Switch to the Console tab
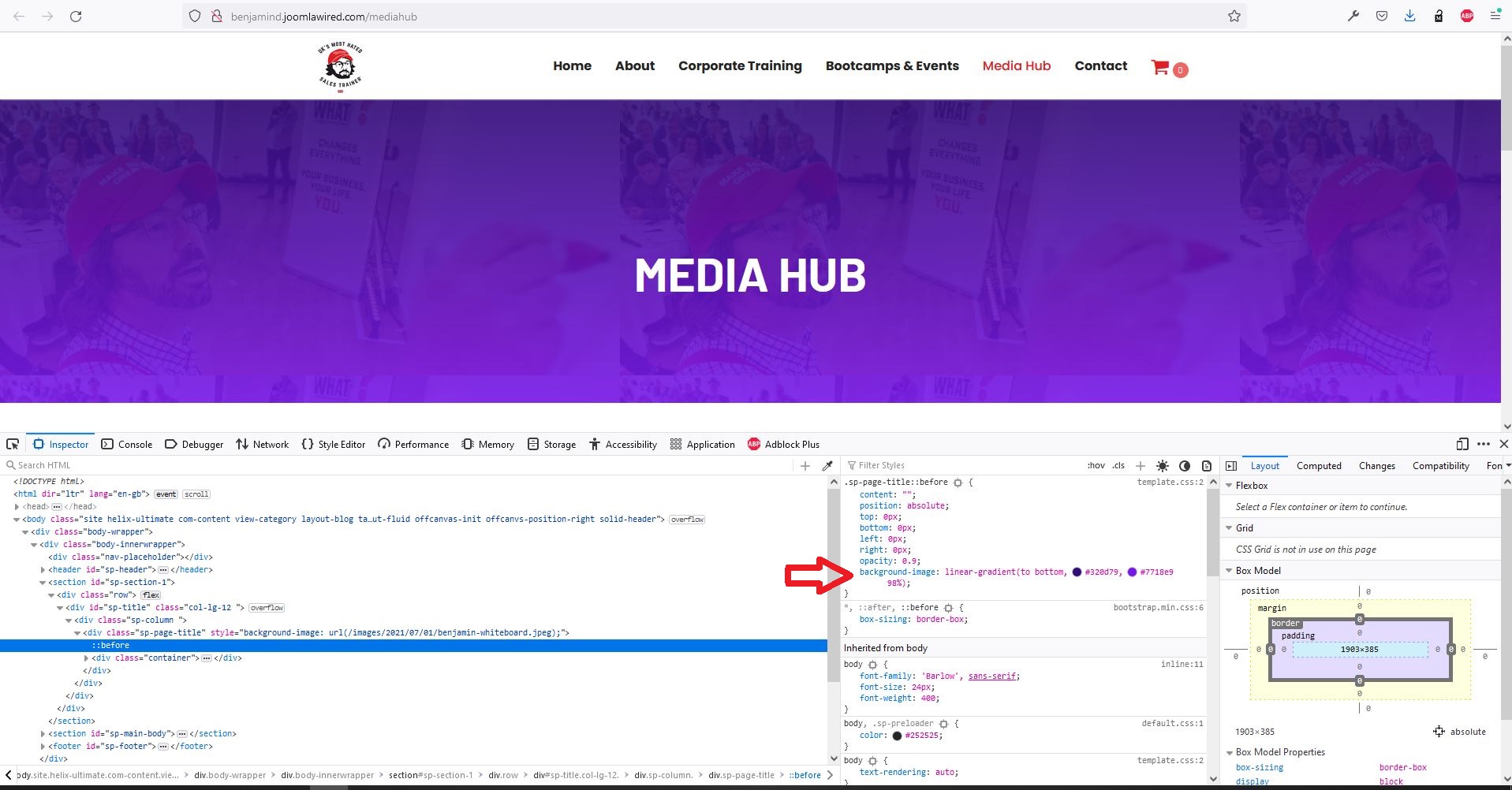The image size is (1512, 790). pyautogui.click(x=127, y=445)
